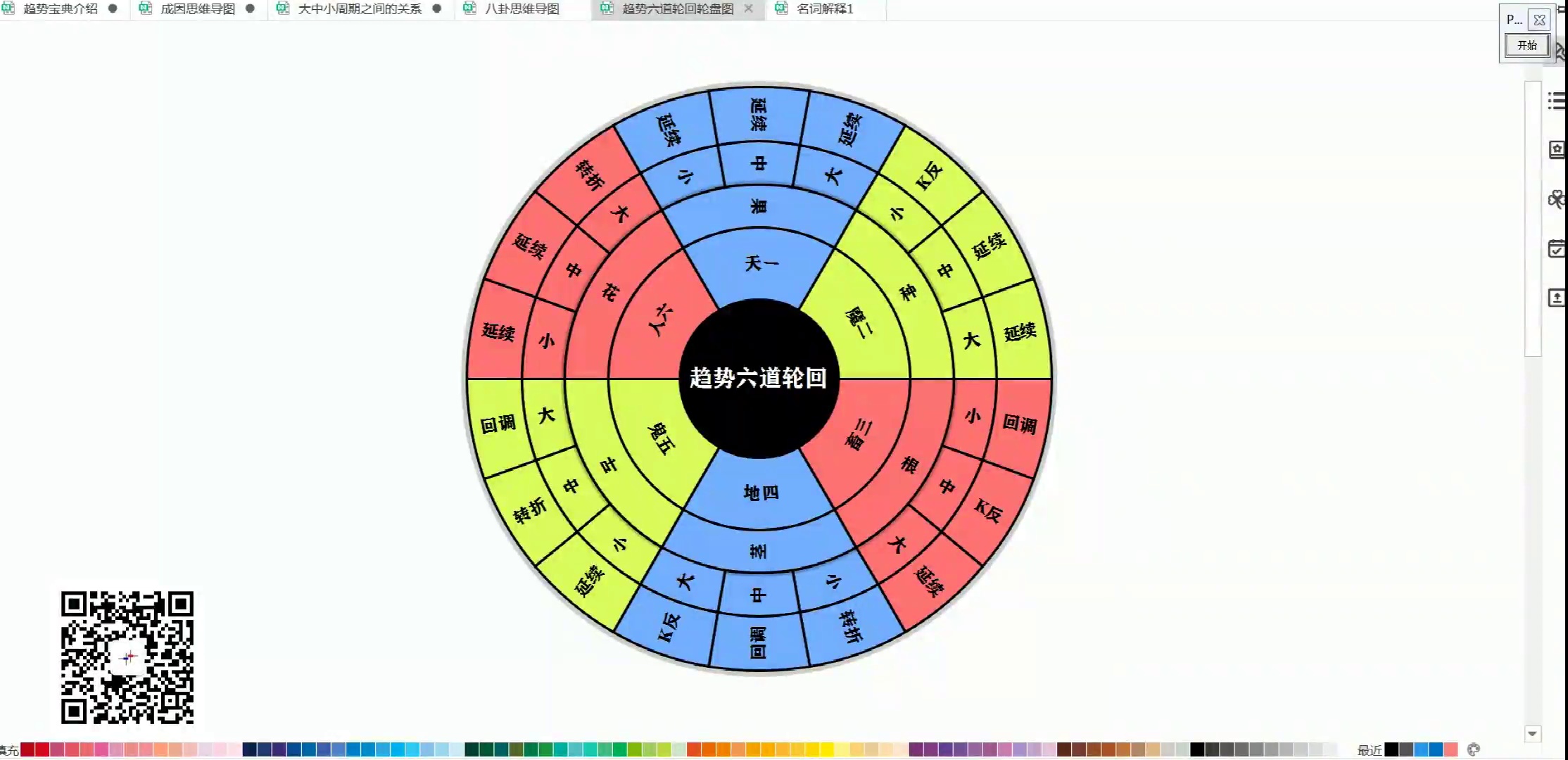Switch to 成因思维导图 tab

point(198,9)
